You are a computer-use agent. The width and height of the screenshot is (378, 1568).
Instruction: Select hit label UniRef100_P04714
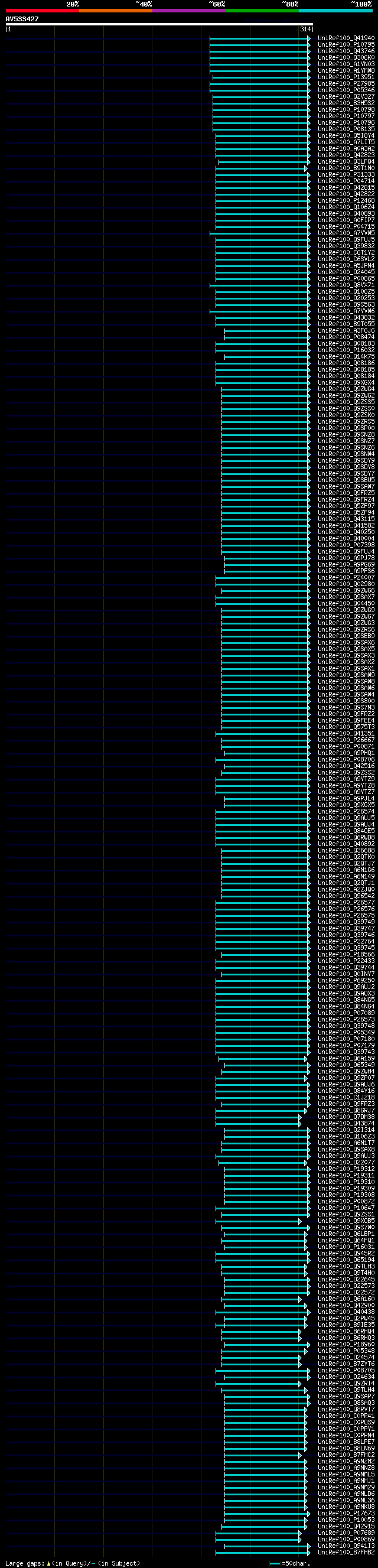(346, 181)
